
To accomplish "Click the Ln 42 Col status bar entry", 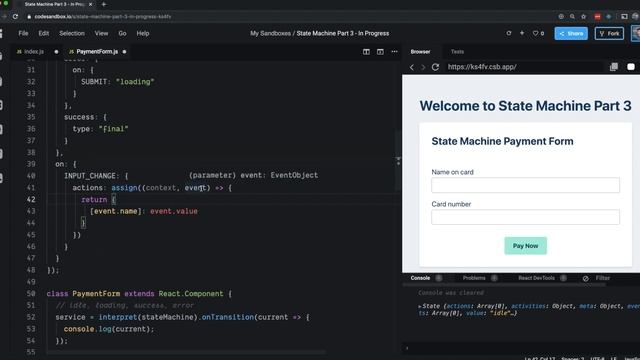I will [540, 358].
